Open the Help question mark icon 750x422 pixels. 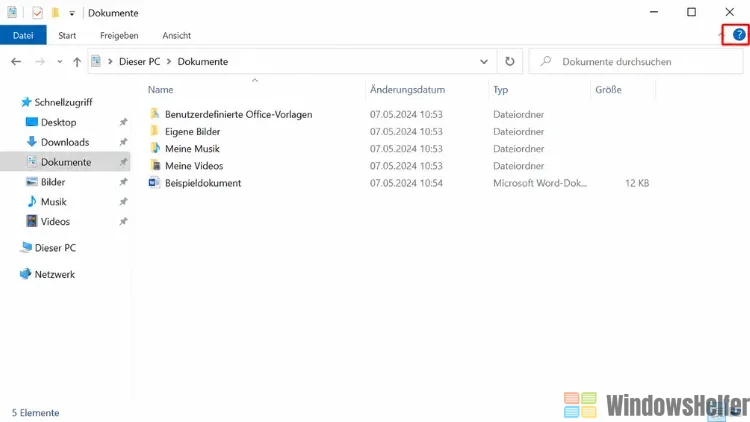click(x=739, y=35)
